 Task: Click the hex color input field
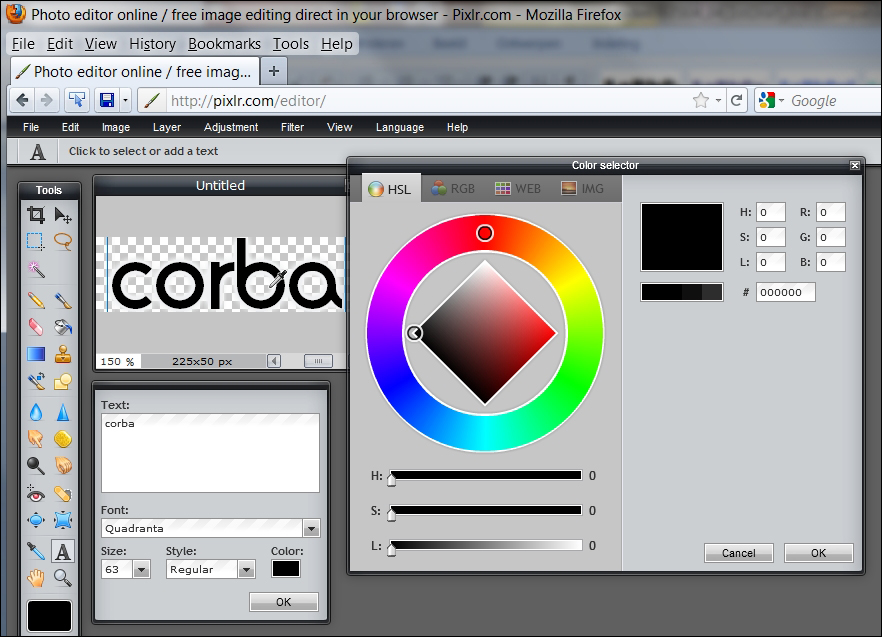pos(785,292)
